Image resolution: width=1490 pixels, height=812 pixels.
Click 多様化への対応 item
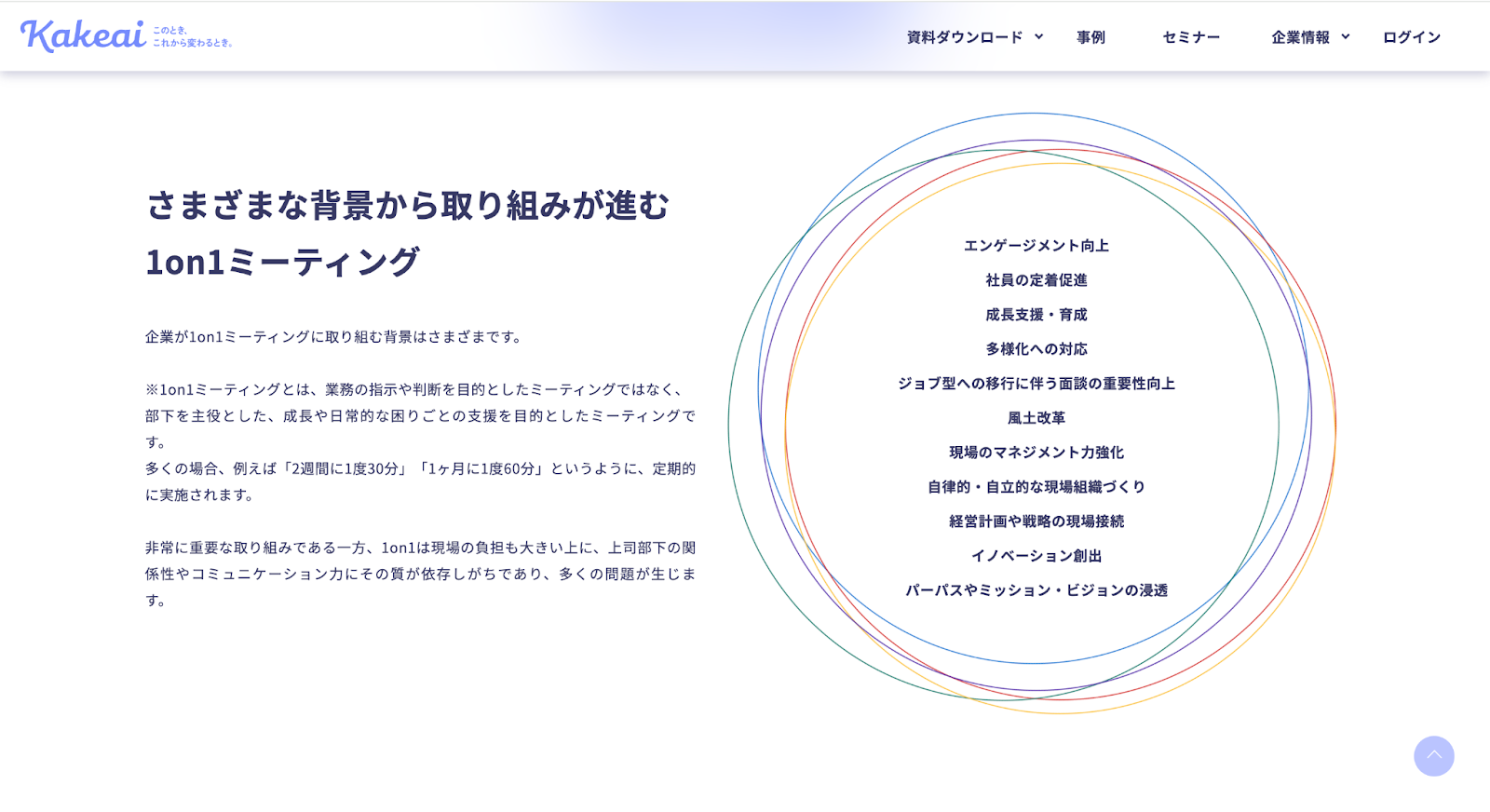[x=1036, y=349]
